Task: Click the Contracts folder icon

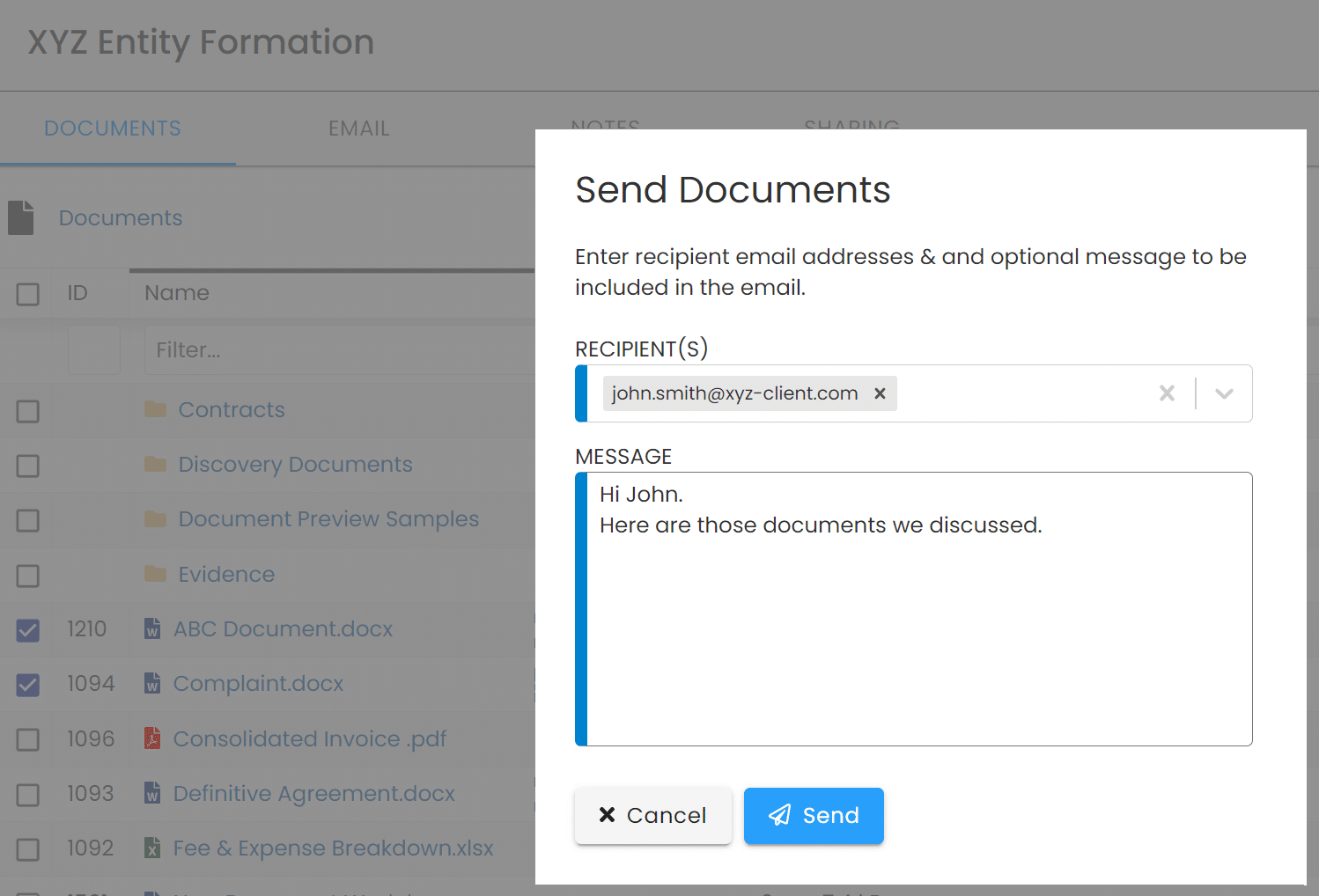Action: tap(156, 409)
